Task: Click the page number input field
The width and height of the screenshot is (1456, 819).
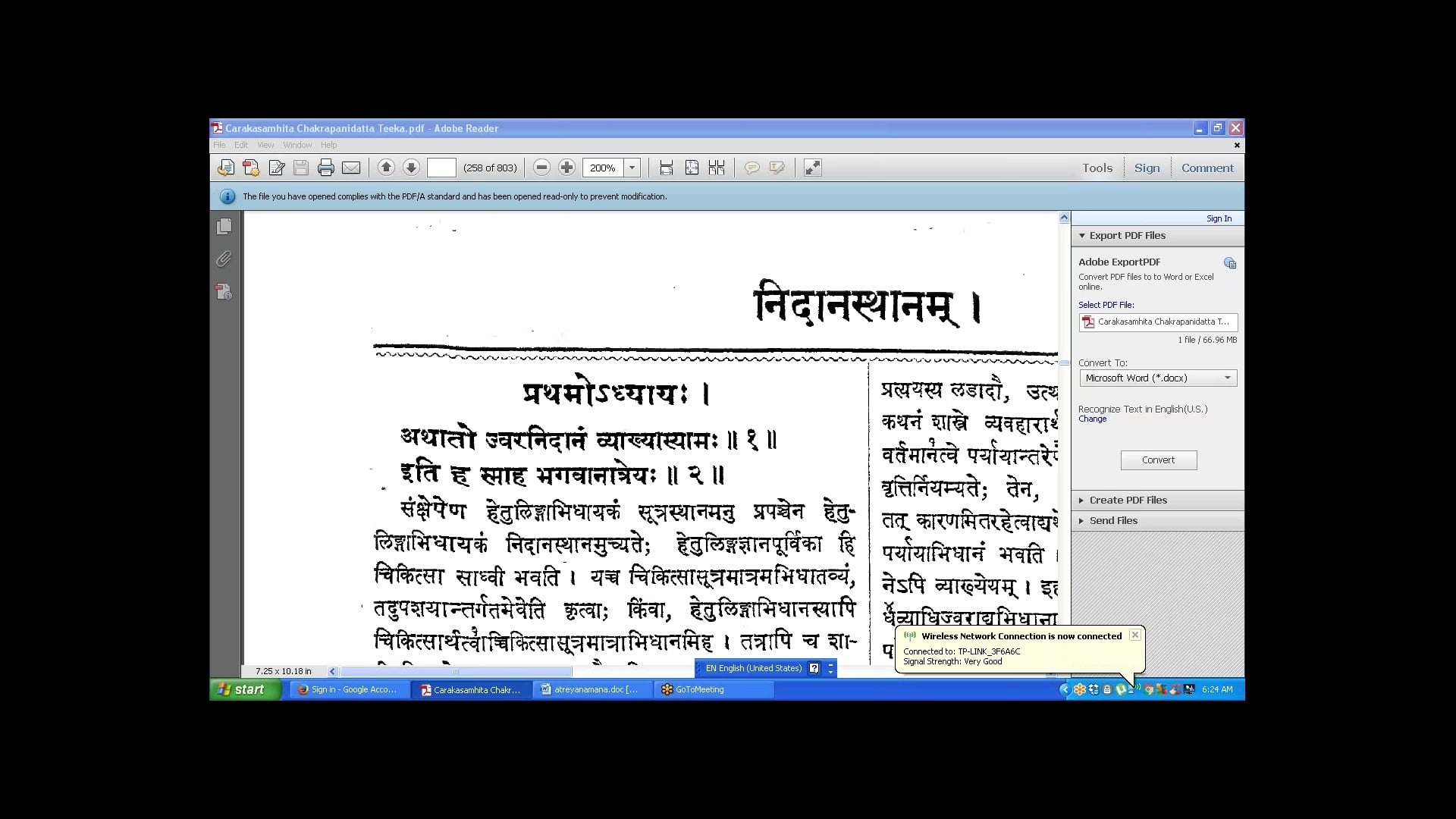Action: coord(441,168)
